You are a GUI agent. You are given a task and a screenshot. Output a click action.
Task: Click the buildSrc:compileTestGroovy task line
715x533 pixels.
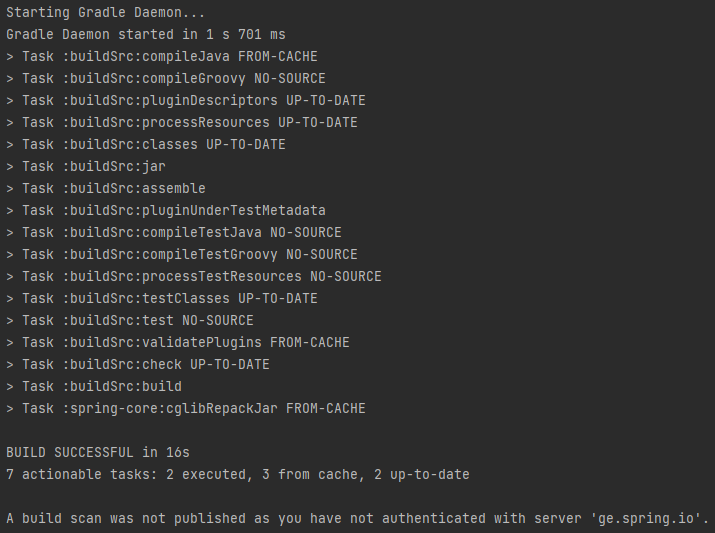182,254
